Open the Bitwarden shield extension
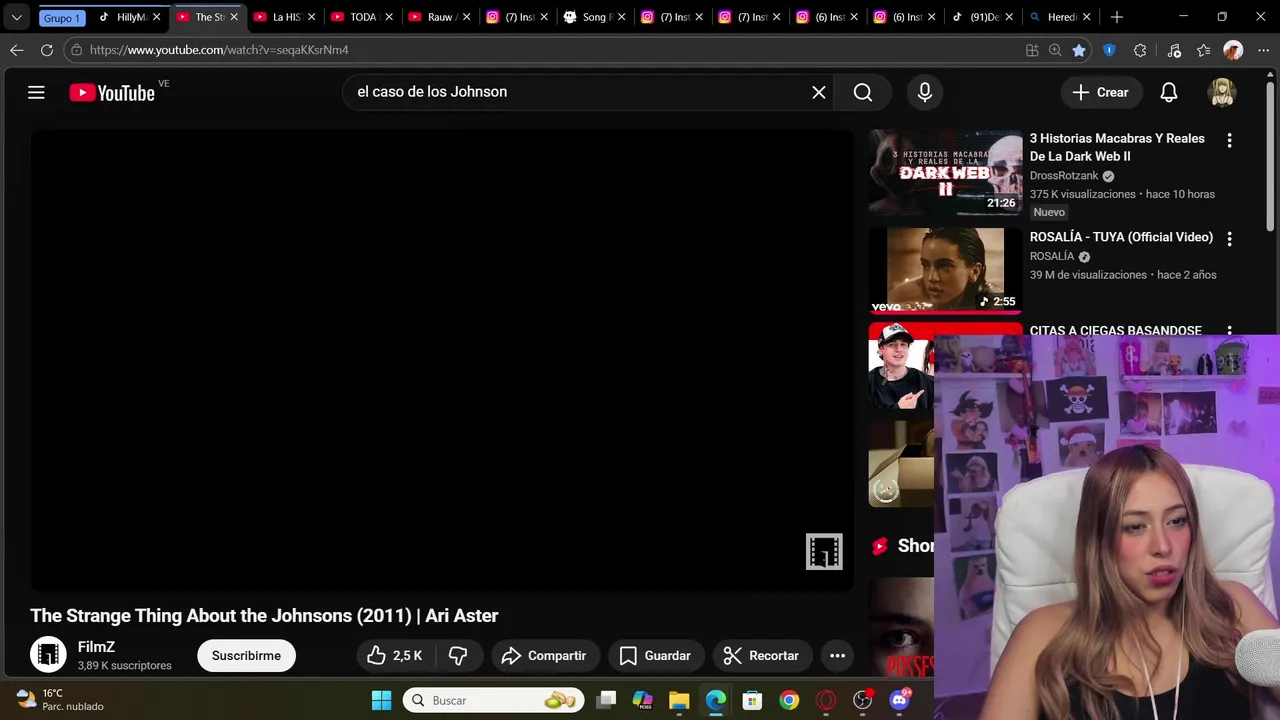This screenshot has height=720, width=1280. coord(1109,50)
